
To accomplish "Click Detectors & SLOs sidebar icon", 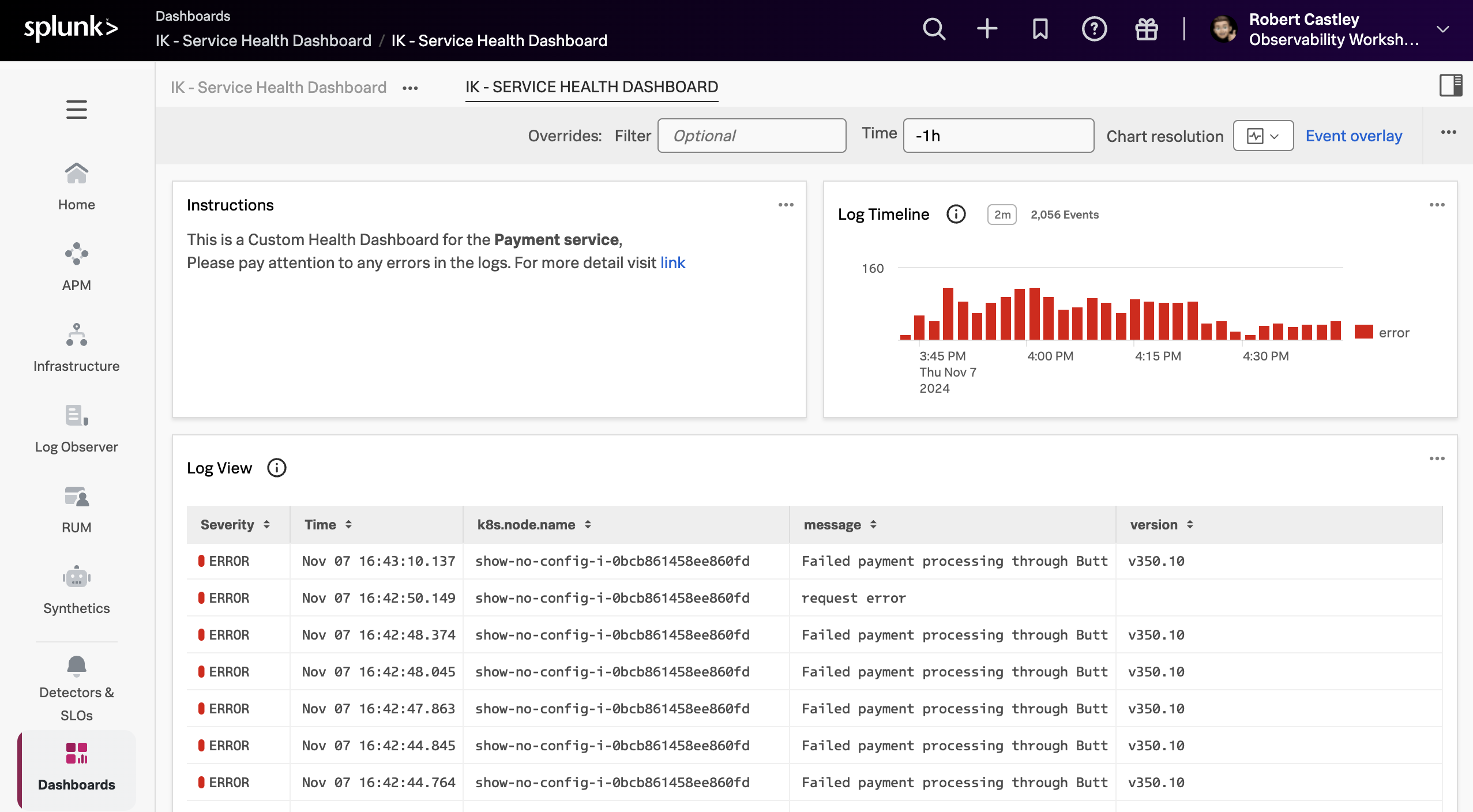I will (x=76, y=680).
